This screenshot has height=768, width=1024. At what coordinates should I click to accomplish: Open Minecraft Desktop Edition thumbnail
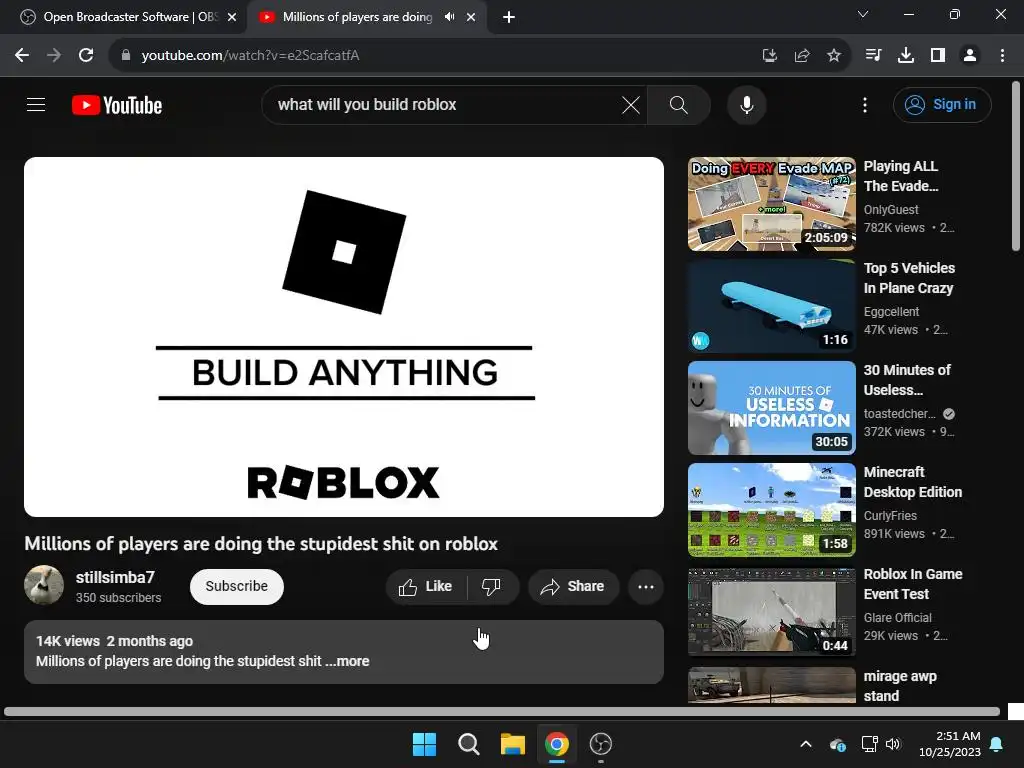pyautogui.click(x=771, y=509)
